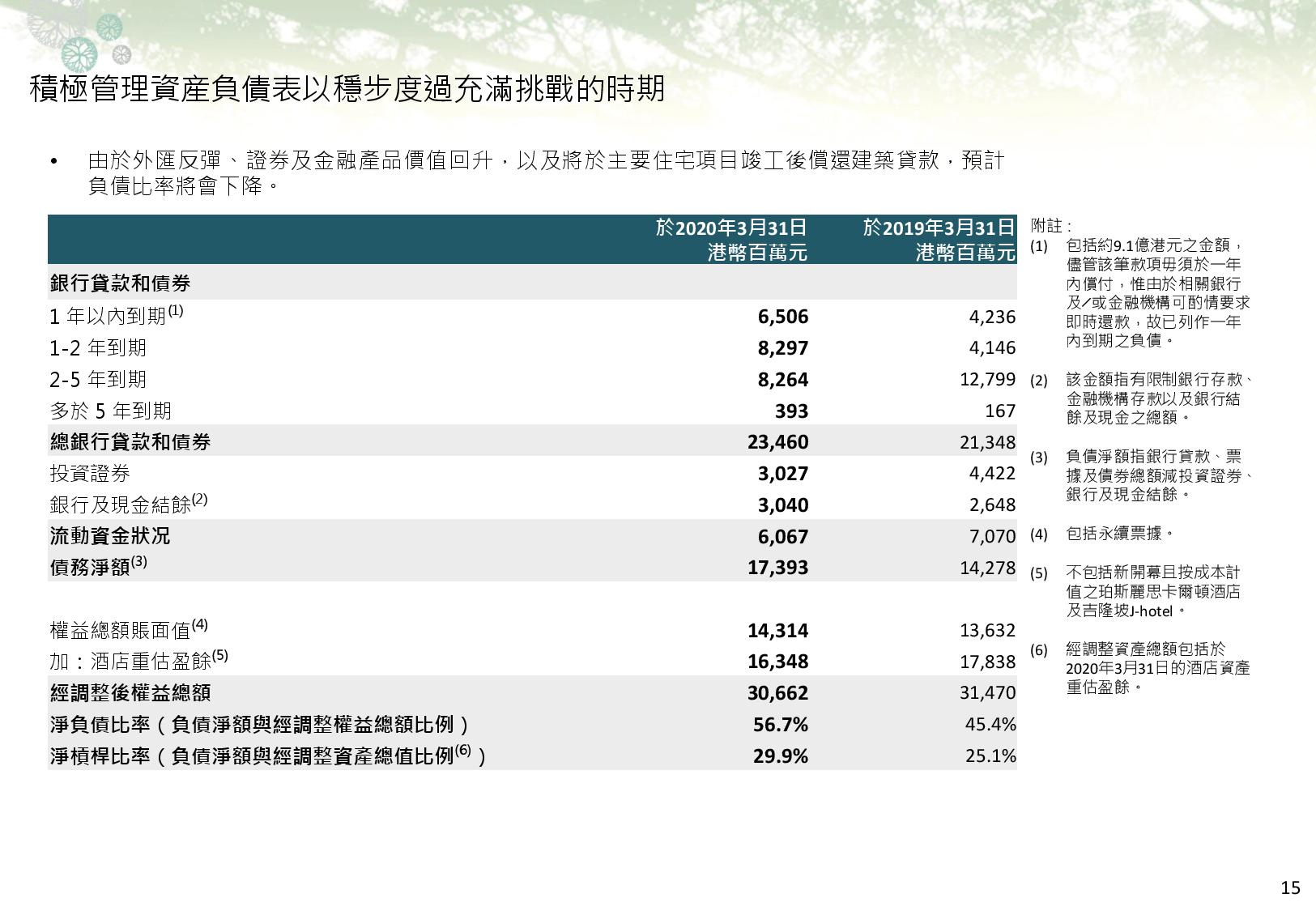Image resolution: width=1316 pixels, height=911 pixels.
Task: Click footnote (1) about 9.1億港元
Action: tap(1140, 293)
